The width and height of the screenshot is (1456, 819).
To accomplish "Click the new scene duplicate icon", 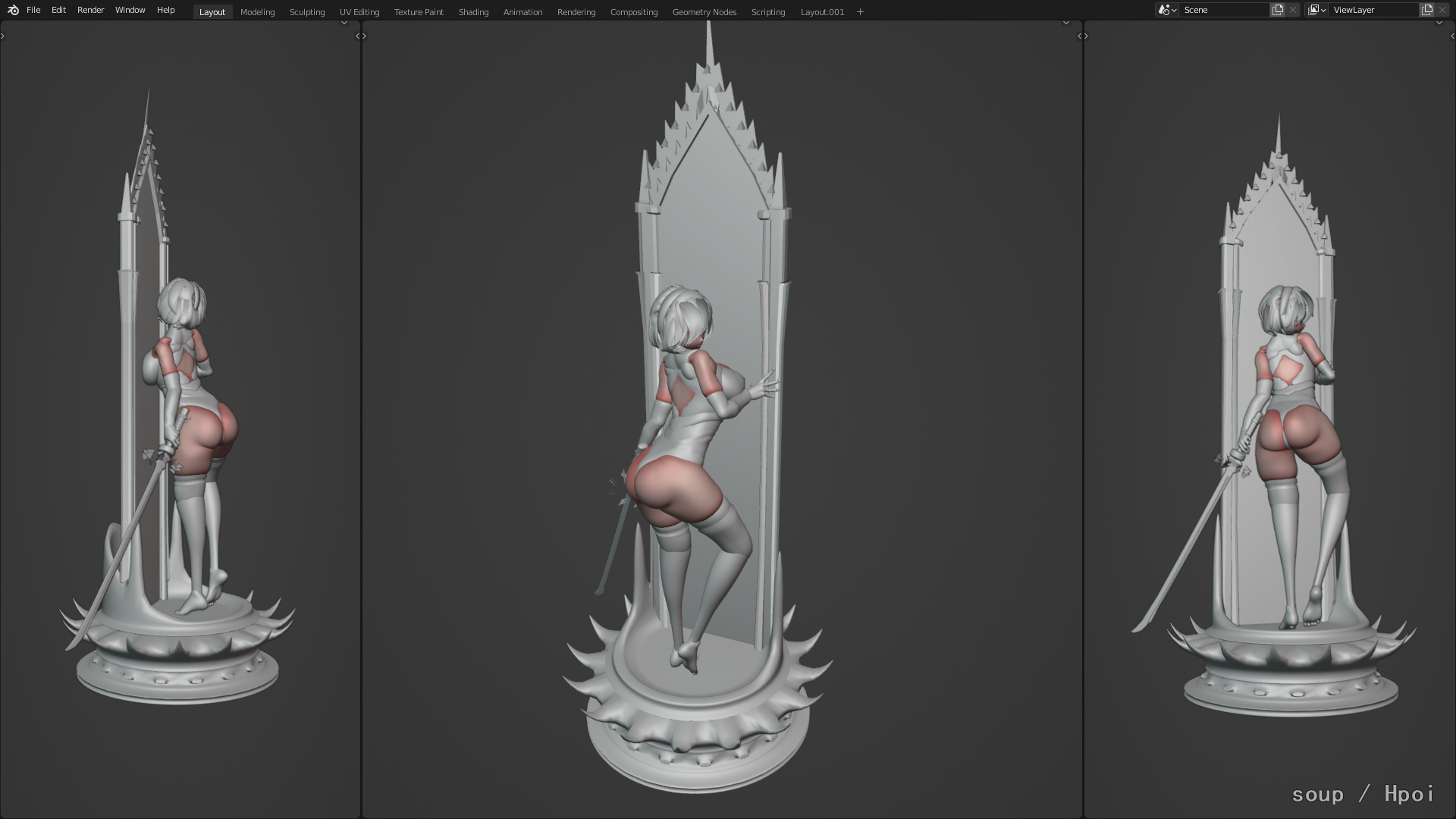I will click(1278, 10).
